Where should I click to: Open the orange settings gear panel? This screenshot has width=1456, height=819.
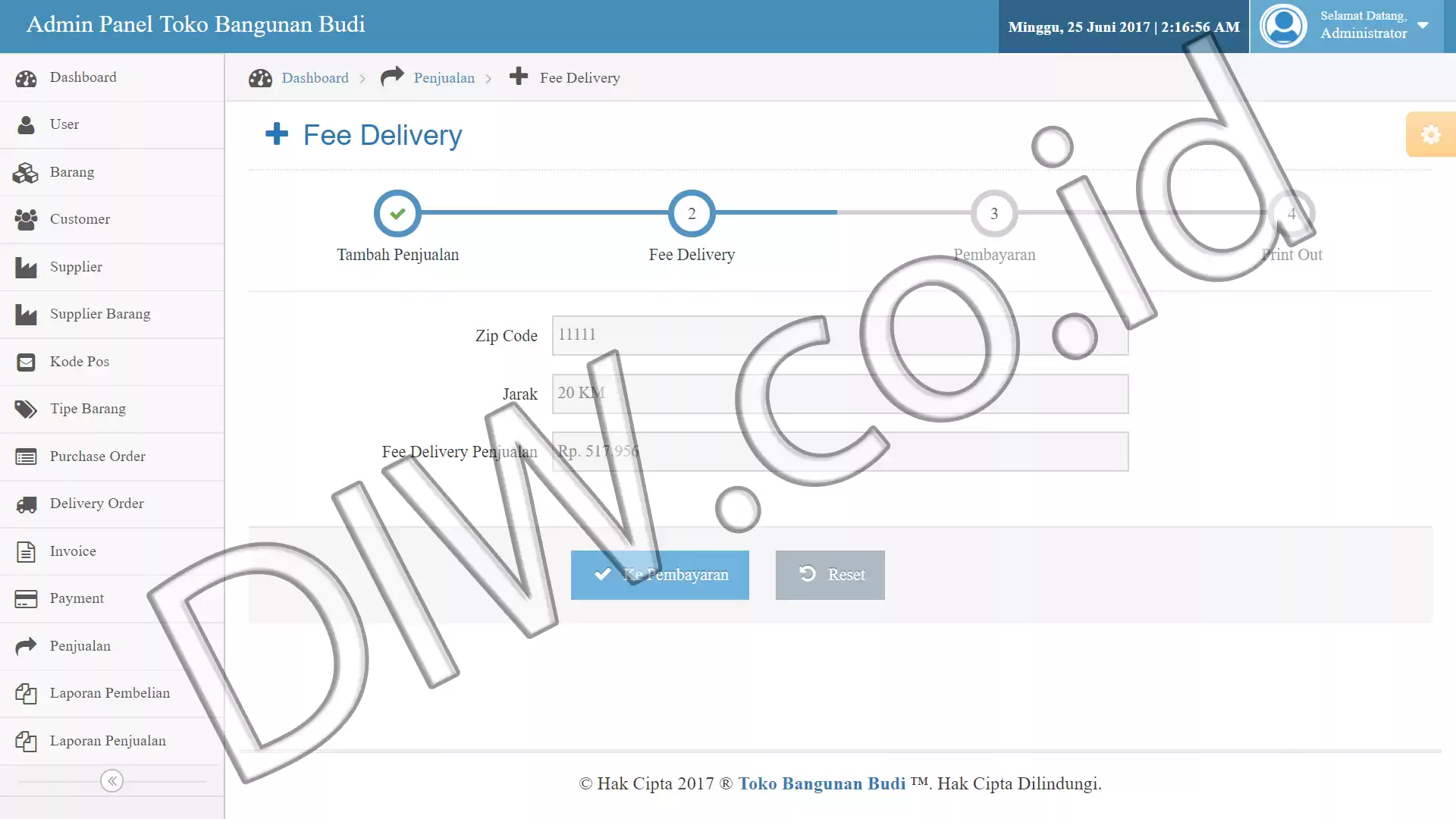[x=1431, y=135]
